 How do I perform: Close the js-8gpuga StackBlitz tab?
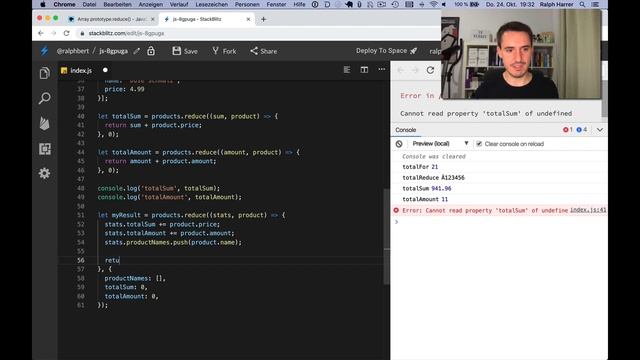248,19
